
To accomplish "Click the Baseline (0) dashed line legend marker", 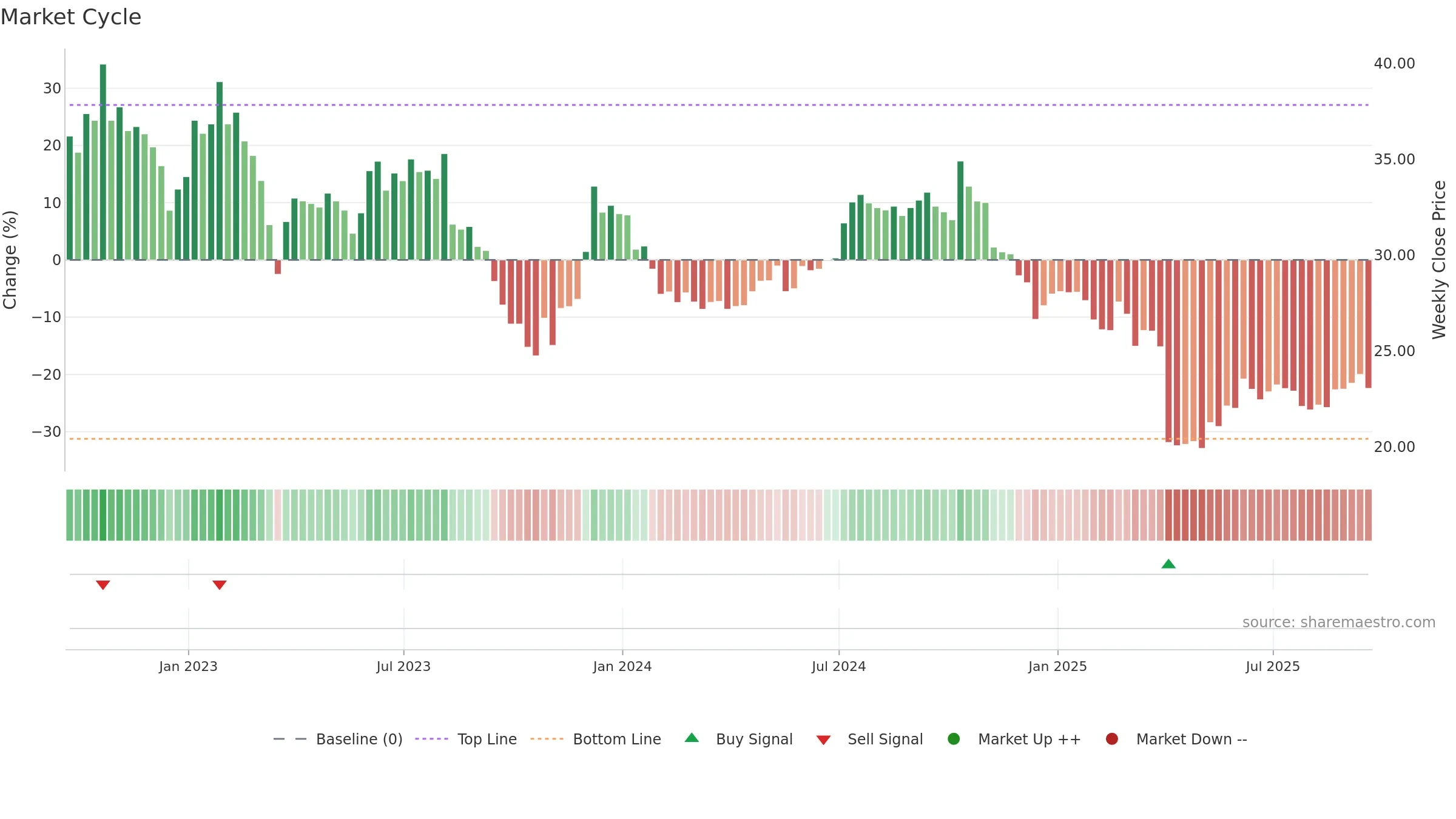I will point(290,739).
